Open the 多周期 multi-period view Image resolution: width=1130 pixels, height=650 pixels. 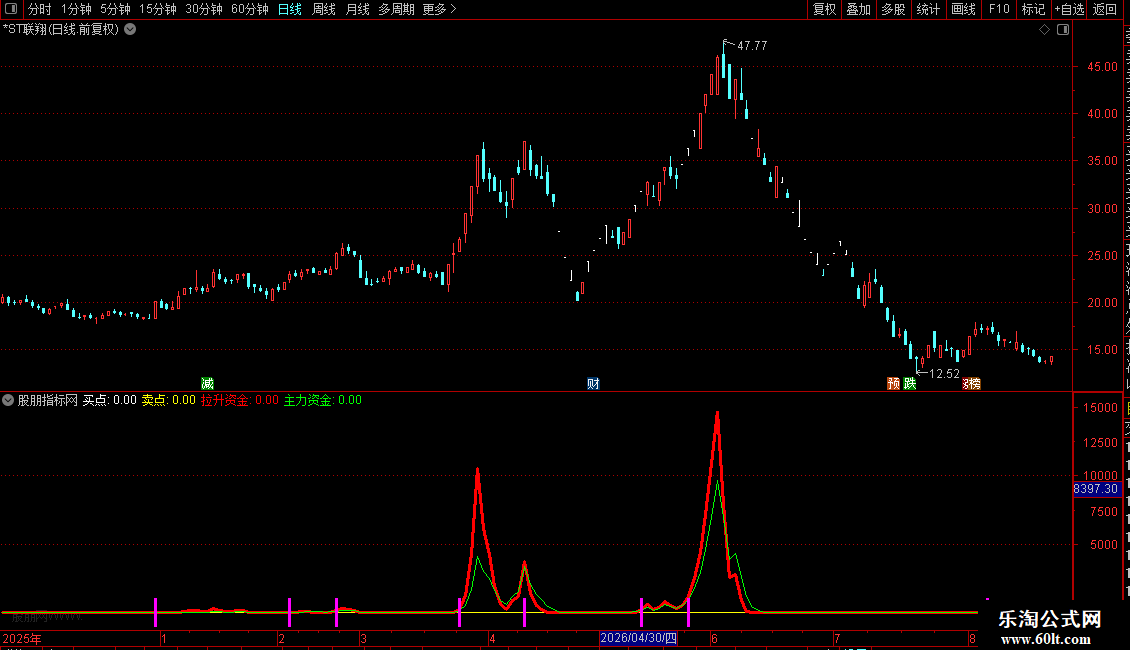(396, 9)
